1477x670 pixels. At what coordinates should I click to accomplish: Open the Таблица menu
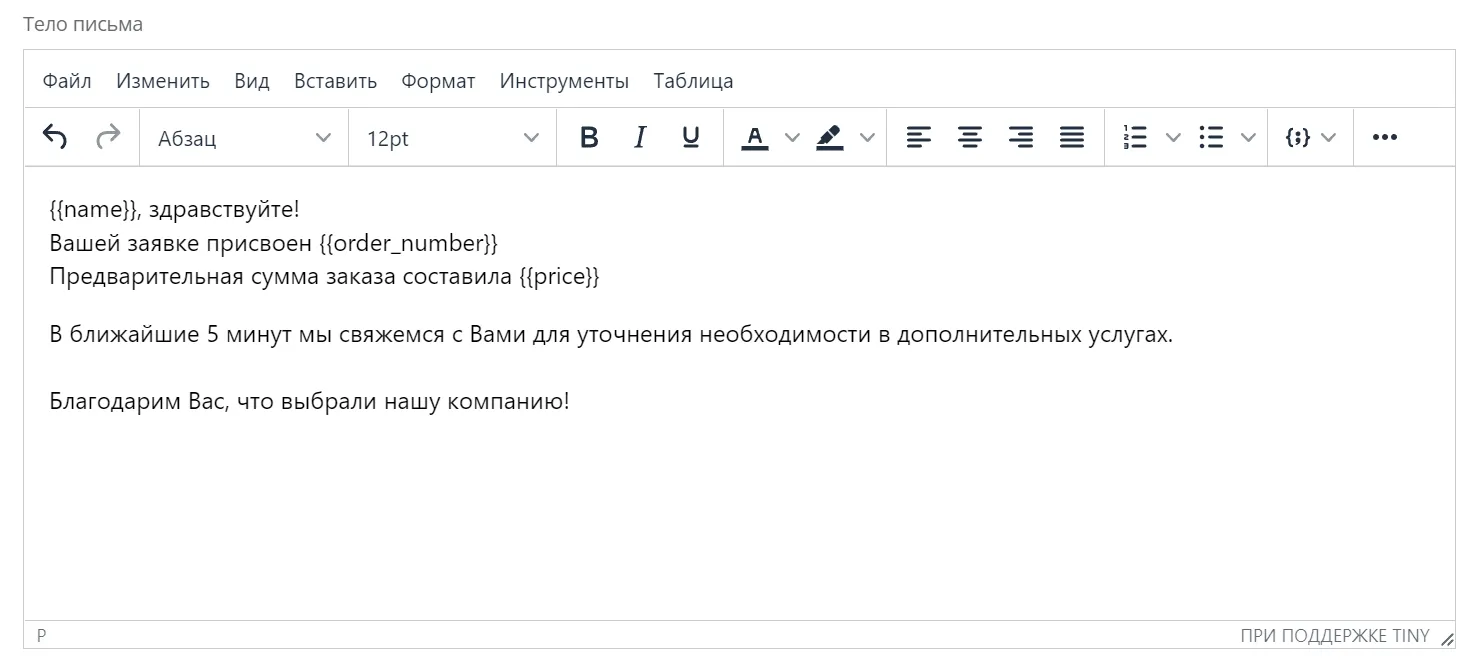click(694, 81)
